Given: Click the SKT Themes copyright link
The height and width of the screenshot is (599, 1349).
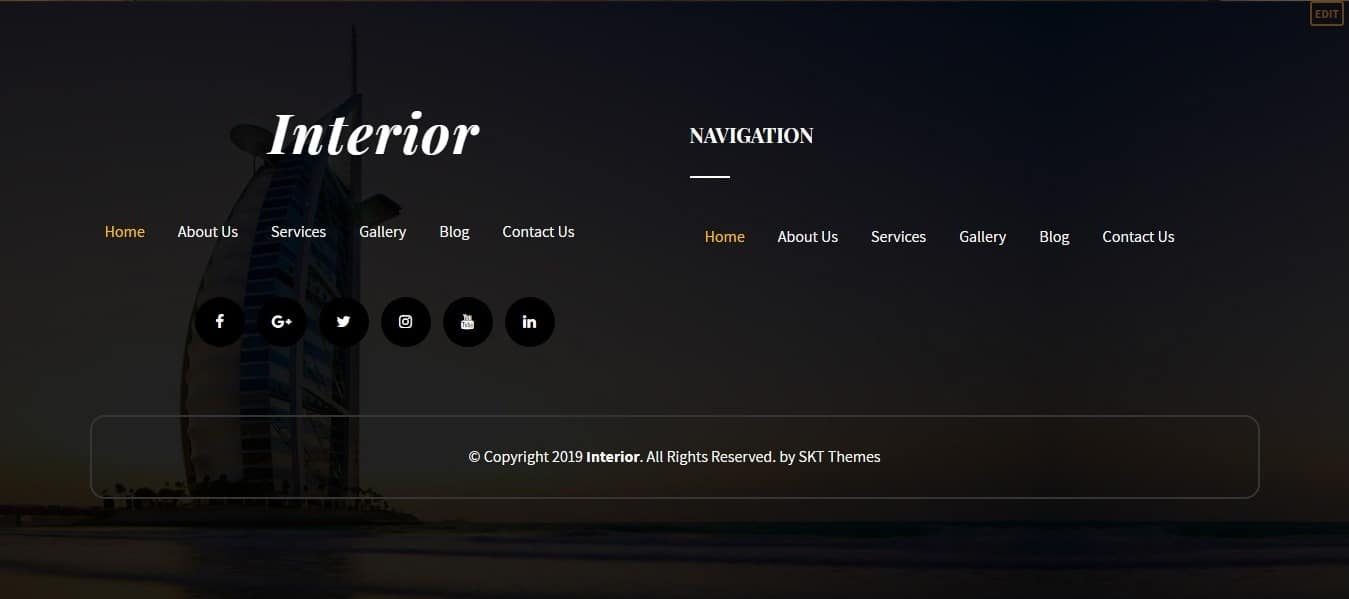Looking at the screenshot, I should click(839, 457).
